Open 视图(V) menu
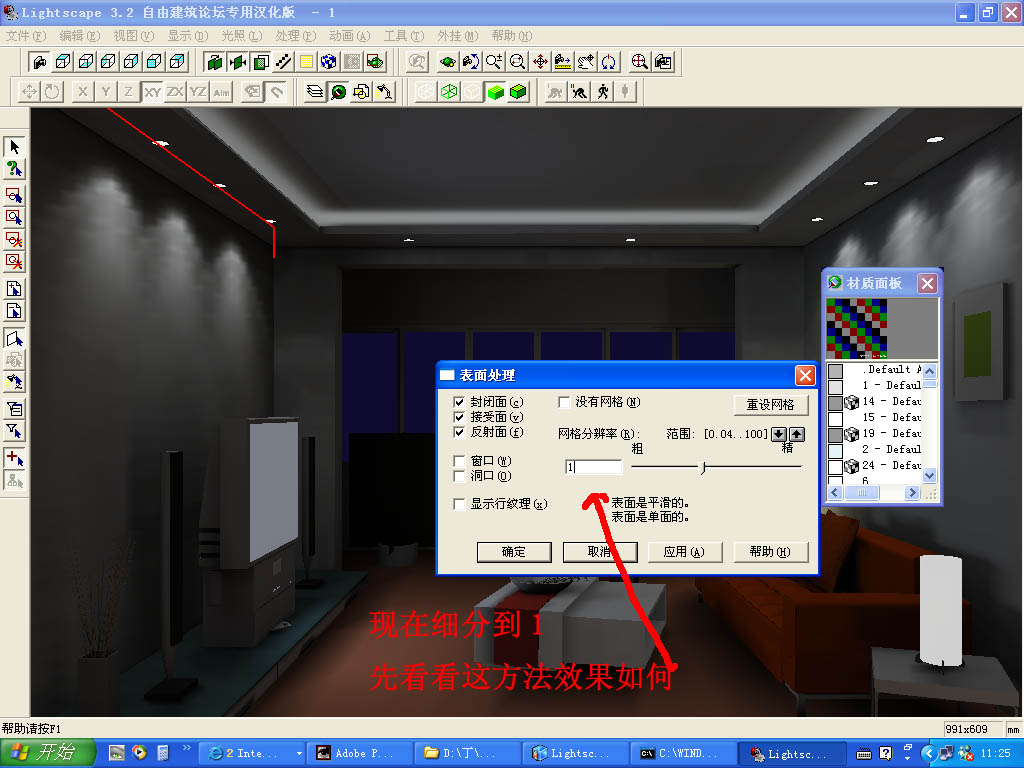 (x=133, y=36)
